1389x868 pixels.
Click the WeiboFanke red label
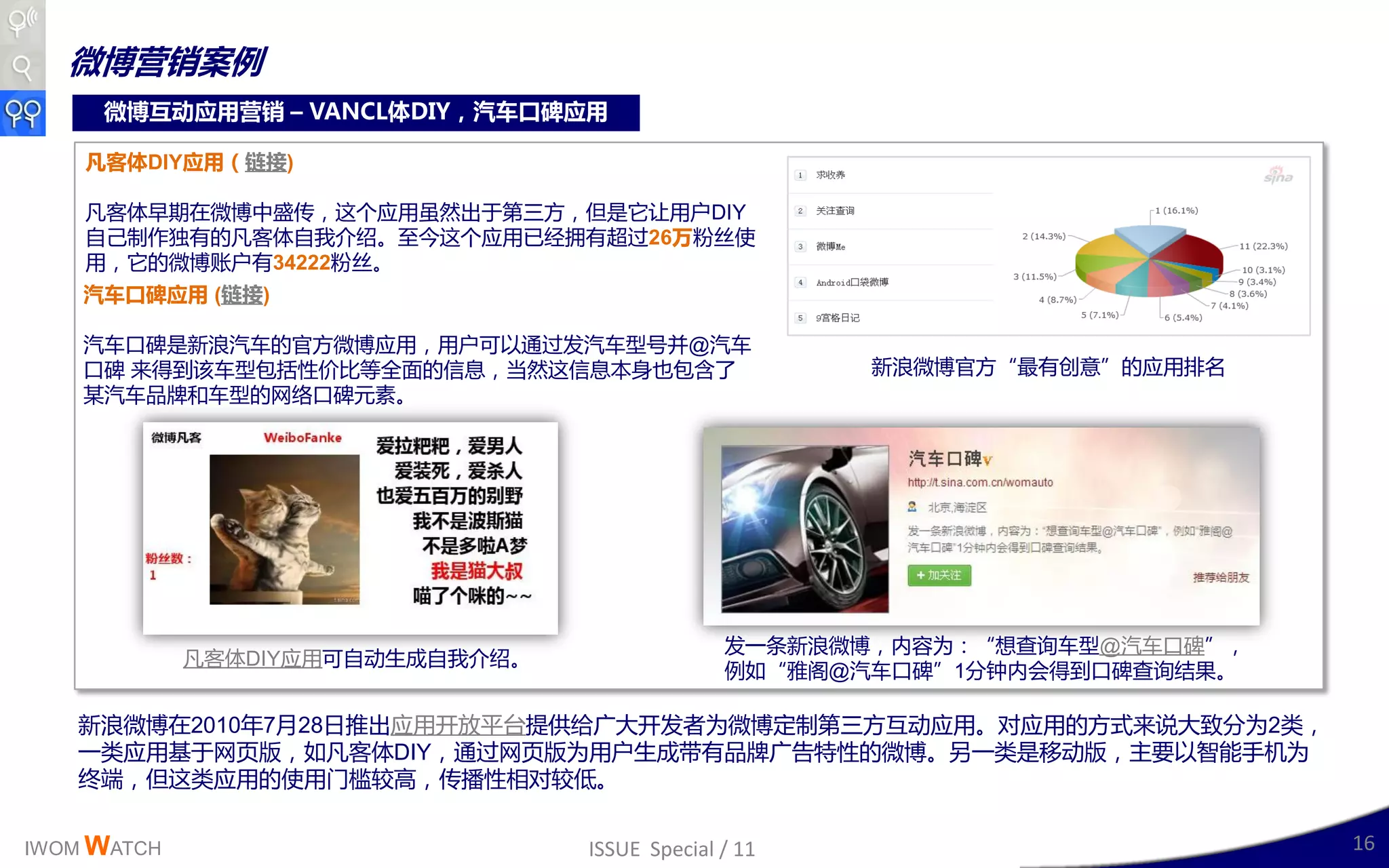[302, 438]
